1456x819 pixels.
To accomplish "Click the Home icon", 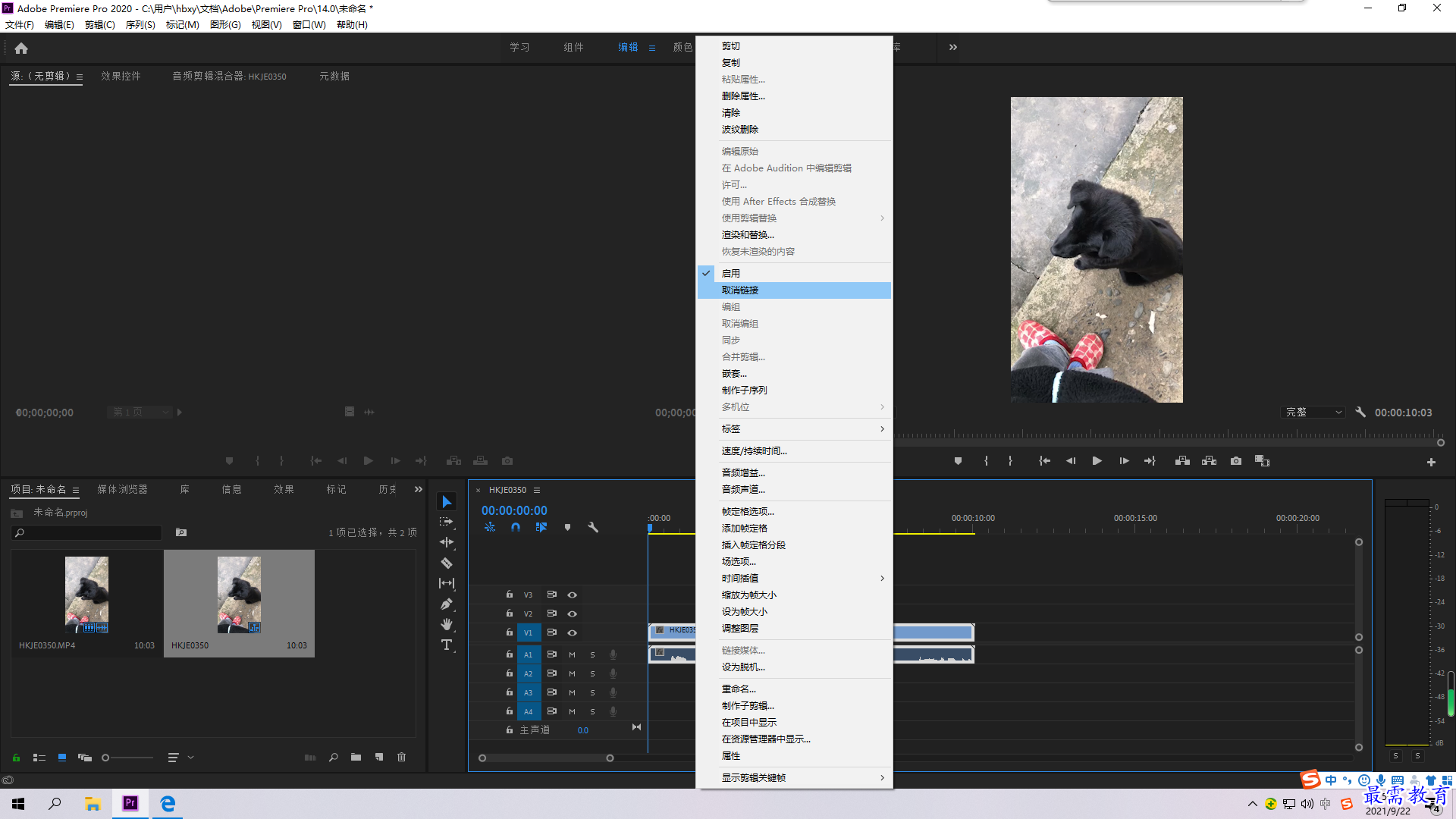I will [21, 48].
